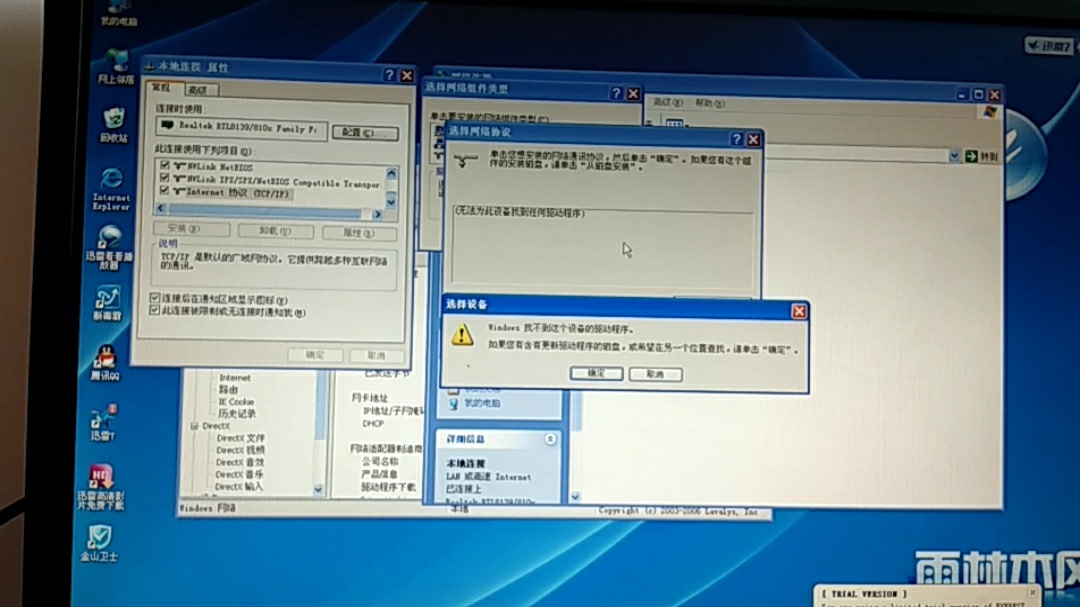Select the DirectX 文件 tree item
Viewport: 1080px width, 607px height.
click(240, 438)
